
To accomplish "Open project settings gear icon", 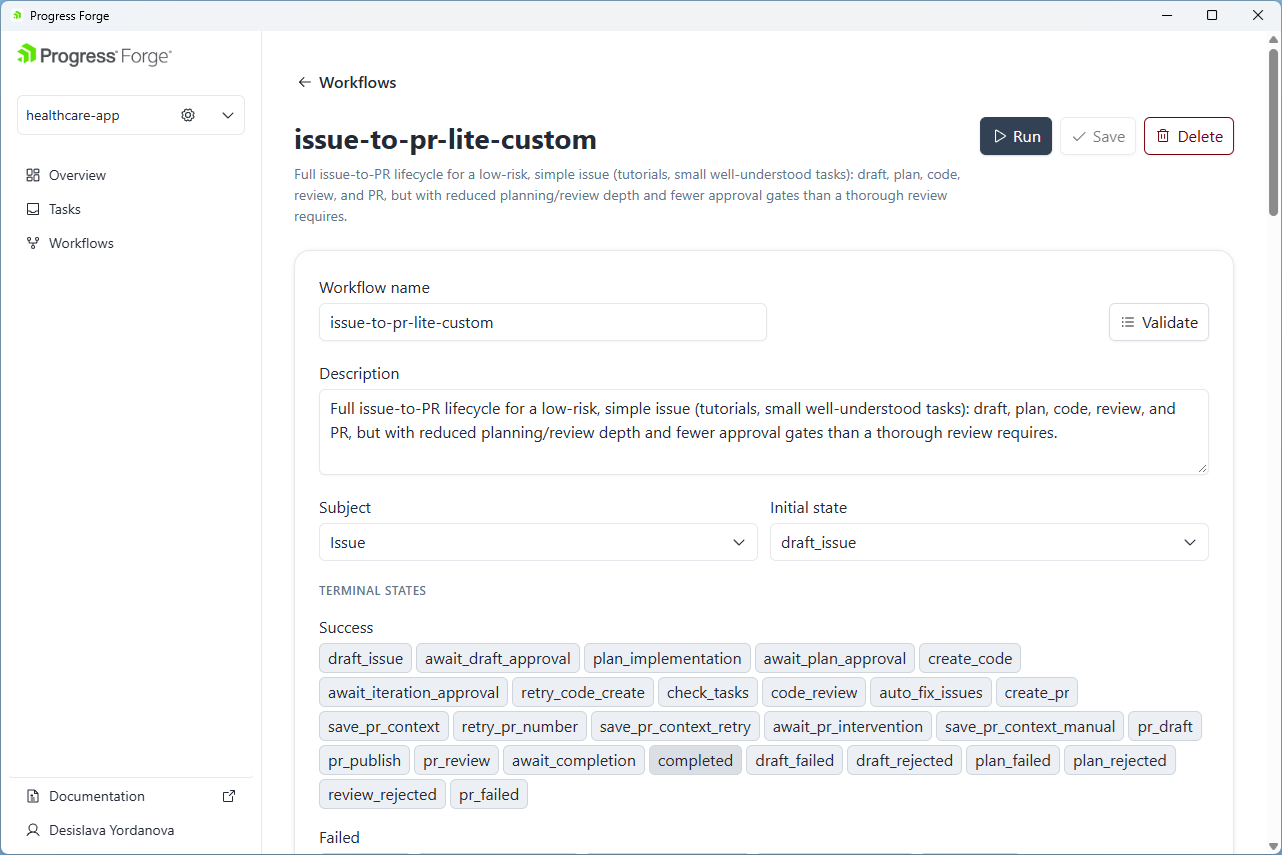I will [188, 115].
